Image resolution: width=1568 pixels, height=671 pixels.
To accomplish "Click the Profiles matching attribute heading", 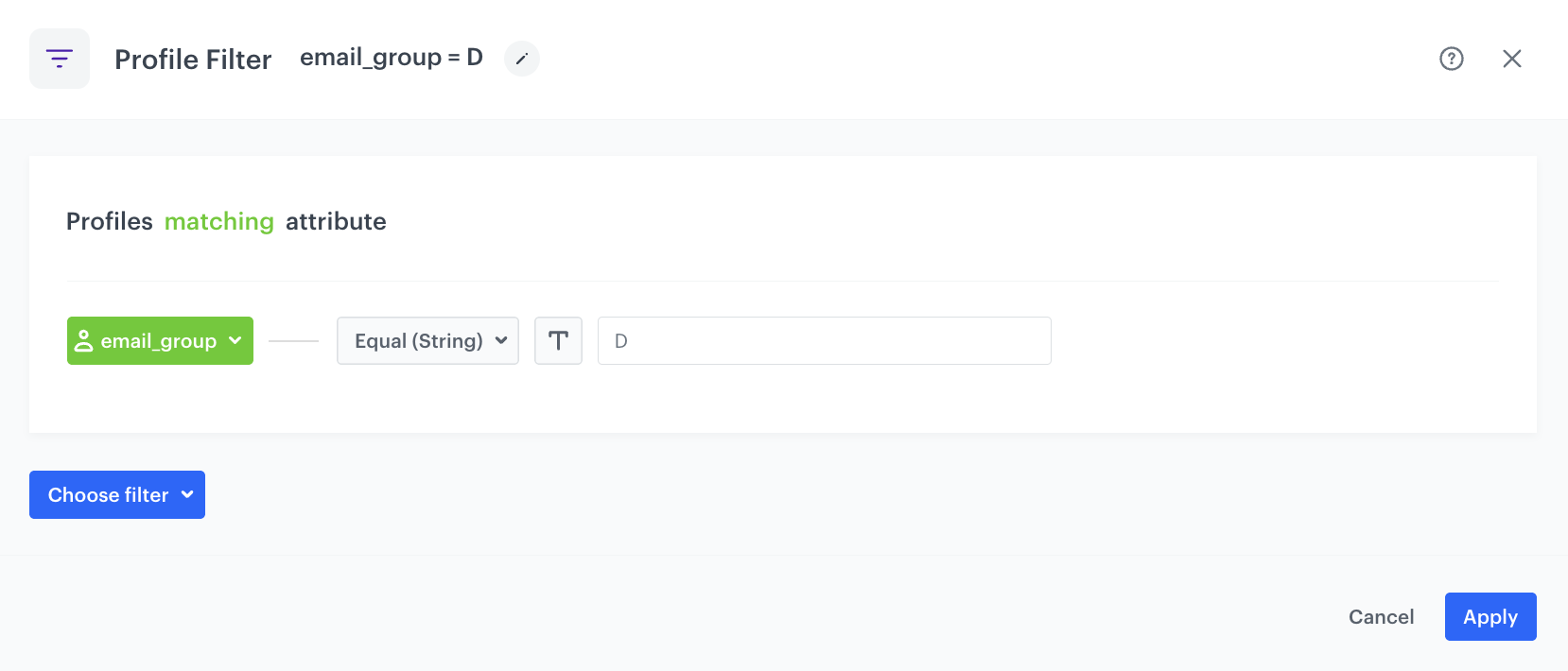I will (x=225, y=221).
